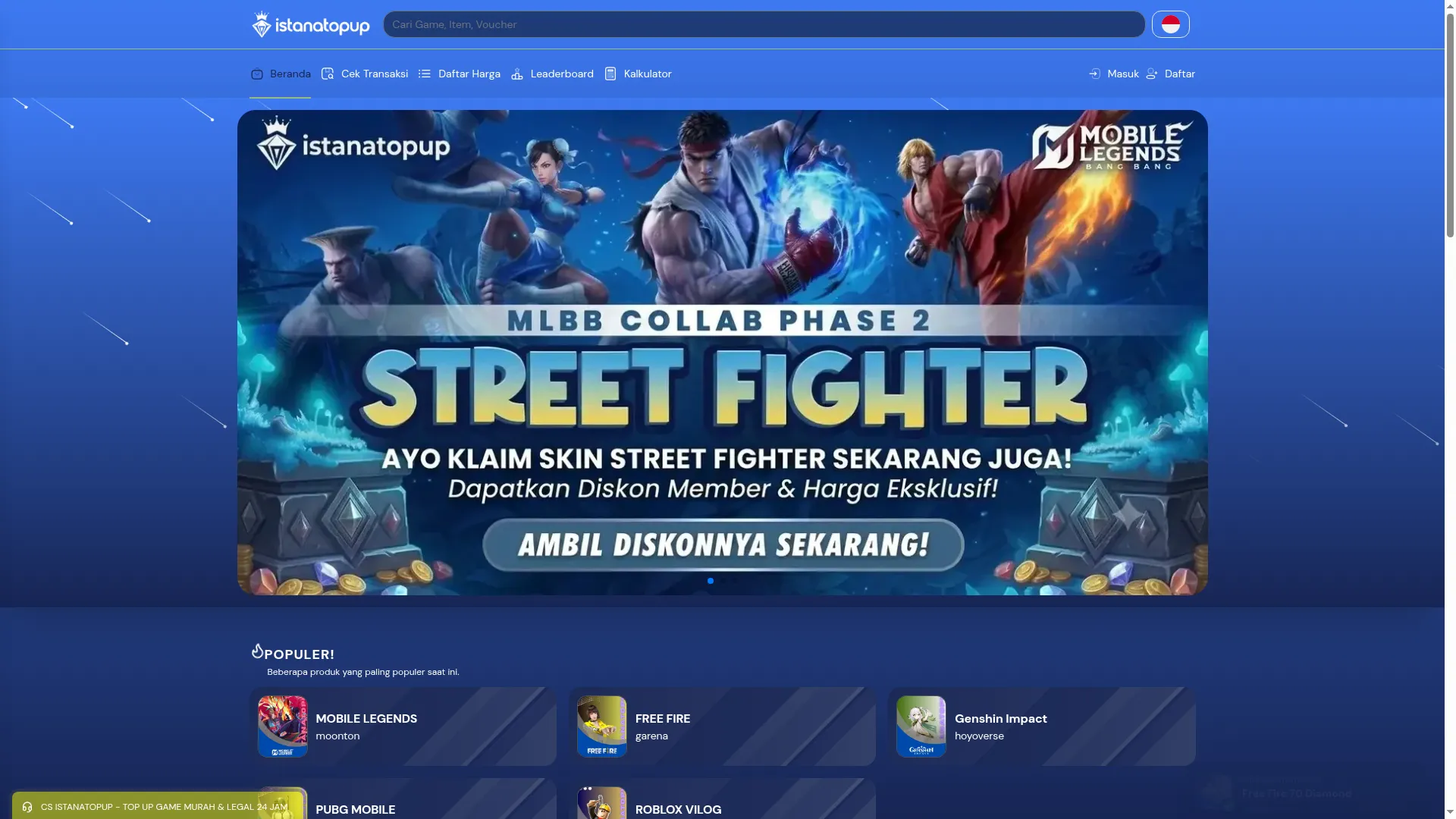This screenshot has width=1456, height=819.
Task: Click the POPULER flame icon
Action: pos(257,651)
